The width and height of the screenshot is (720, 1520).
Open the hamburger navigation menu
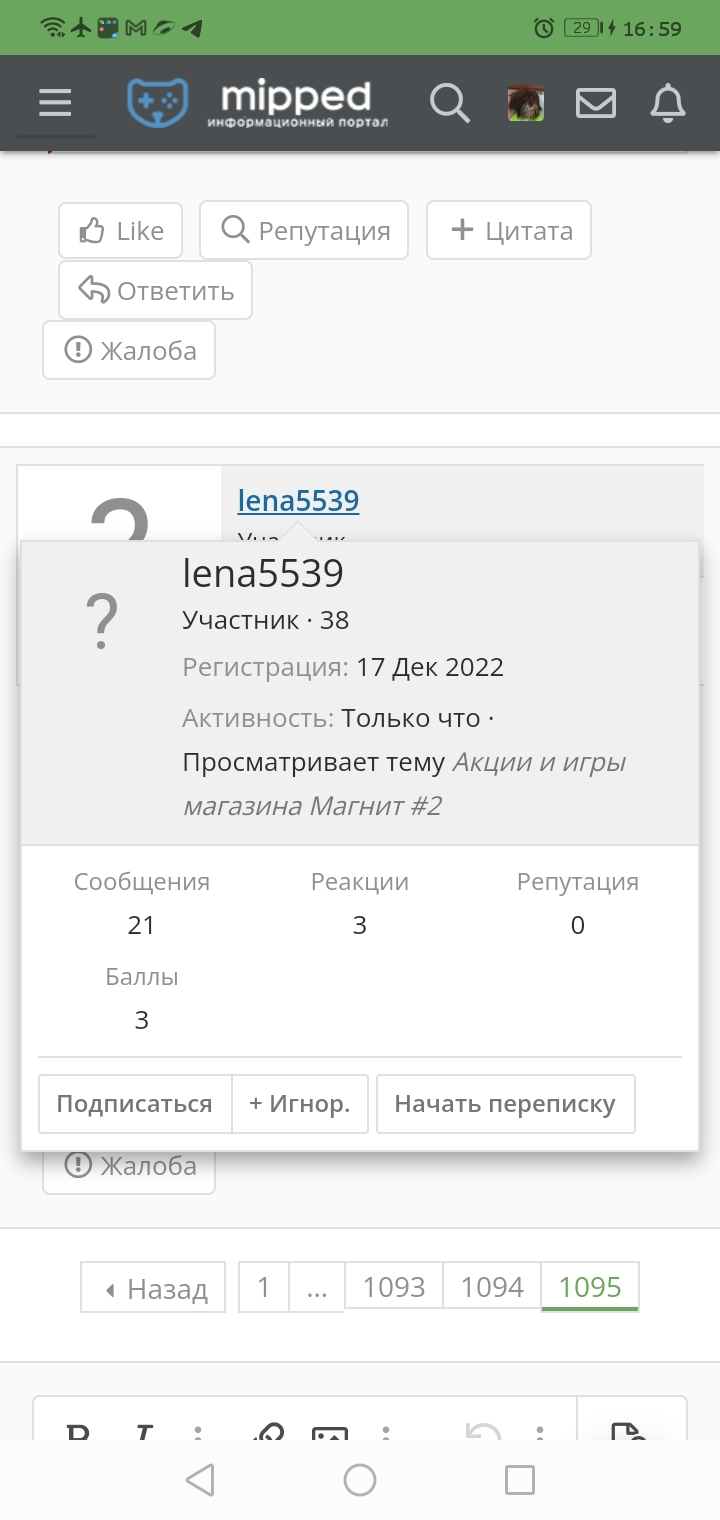coord(55,102)
